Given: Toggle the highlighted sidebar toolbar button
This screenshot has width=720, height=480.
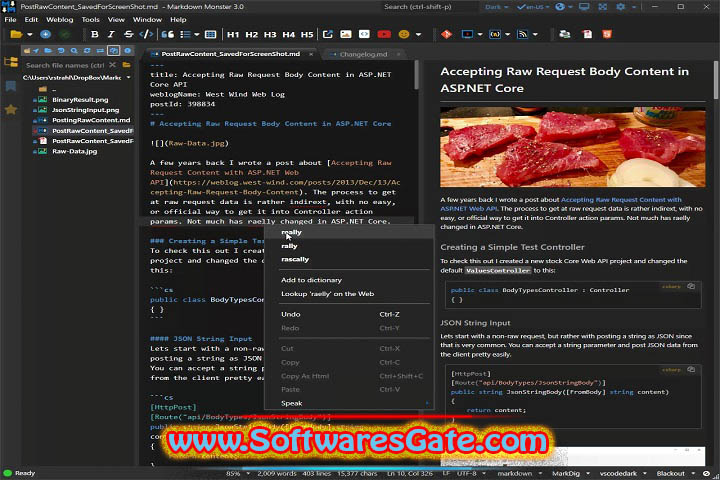Looking at the screenshot, I should pyautogui.click(x=113, y=51).
